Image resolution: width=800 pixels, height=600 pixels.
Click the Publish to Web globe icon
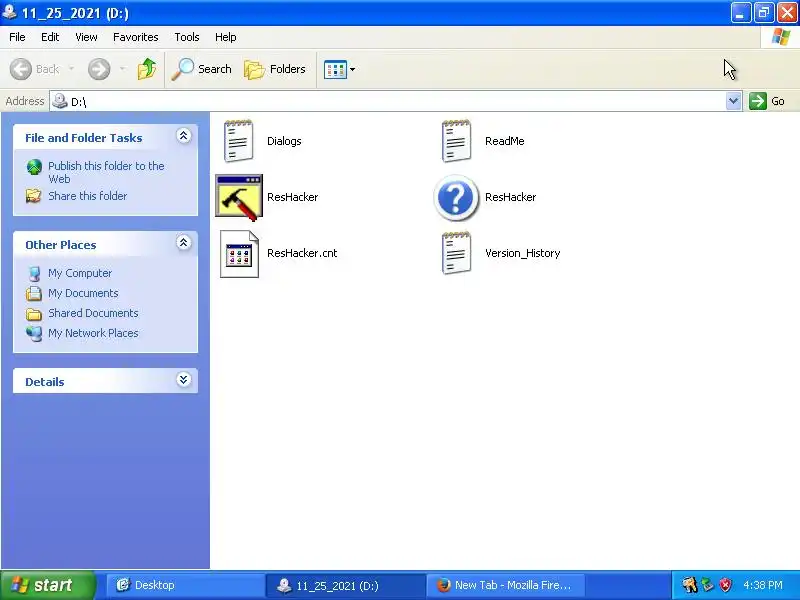(34, 167)
